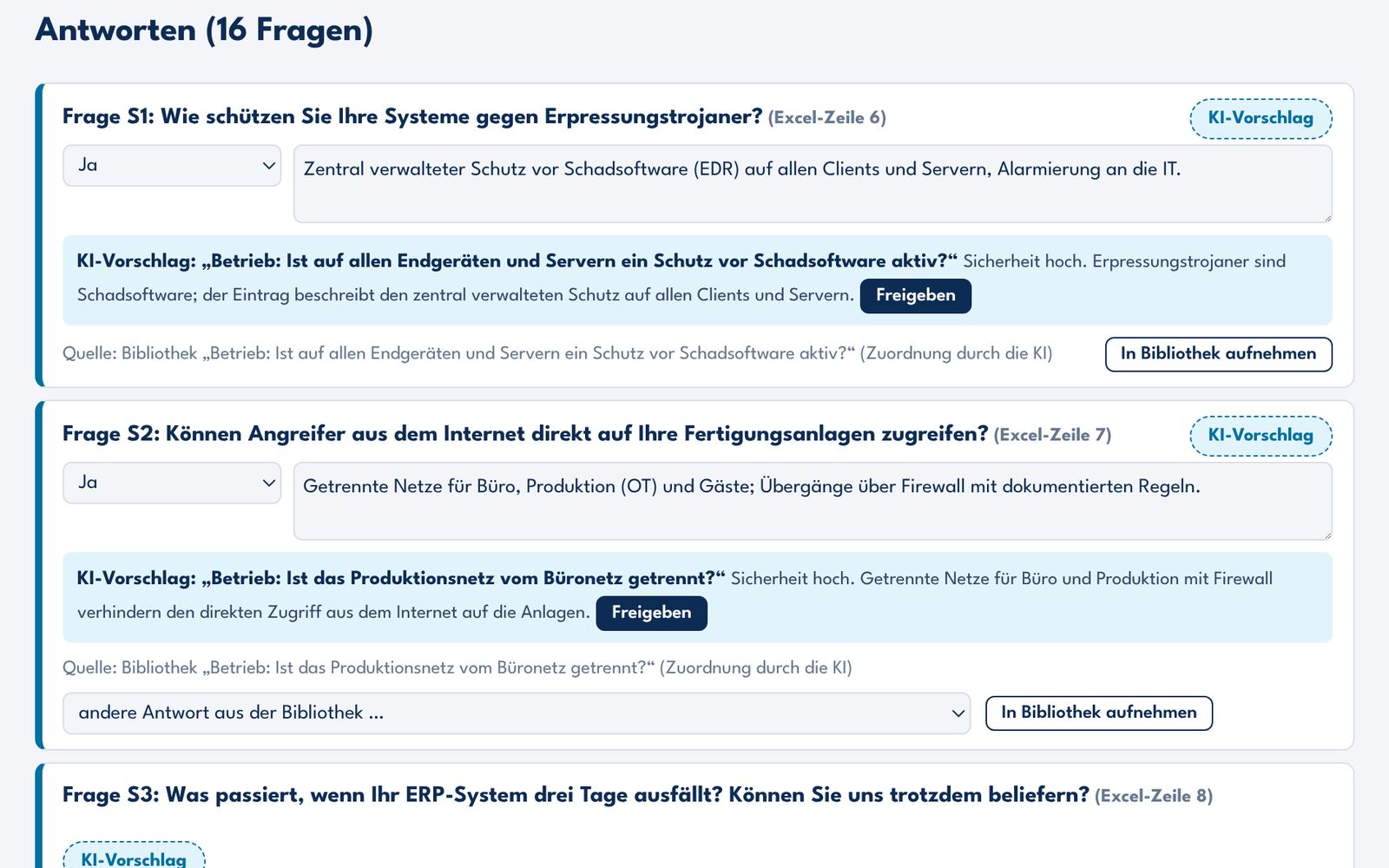Image resolution: width=1389 pixels, height=868 pixels.
Task: Click 'In Bibliothek aufnehmen' for Frage S1
Action: pyautogui.click(x=1219, y=354)
